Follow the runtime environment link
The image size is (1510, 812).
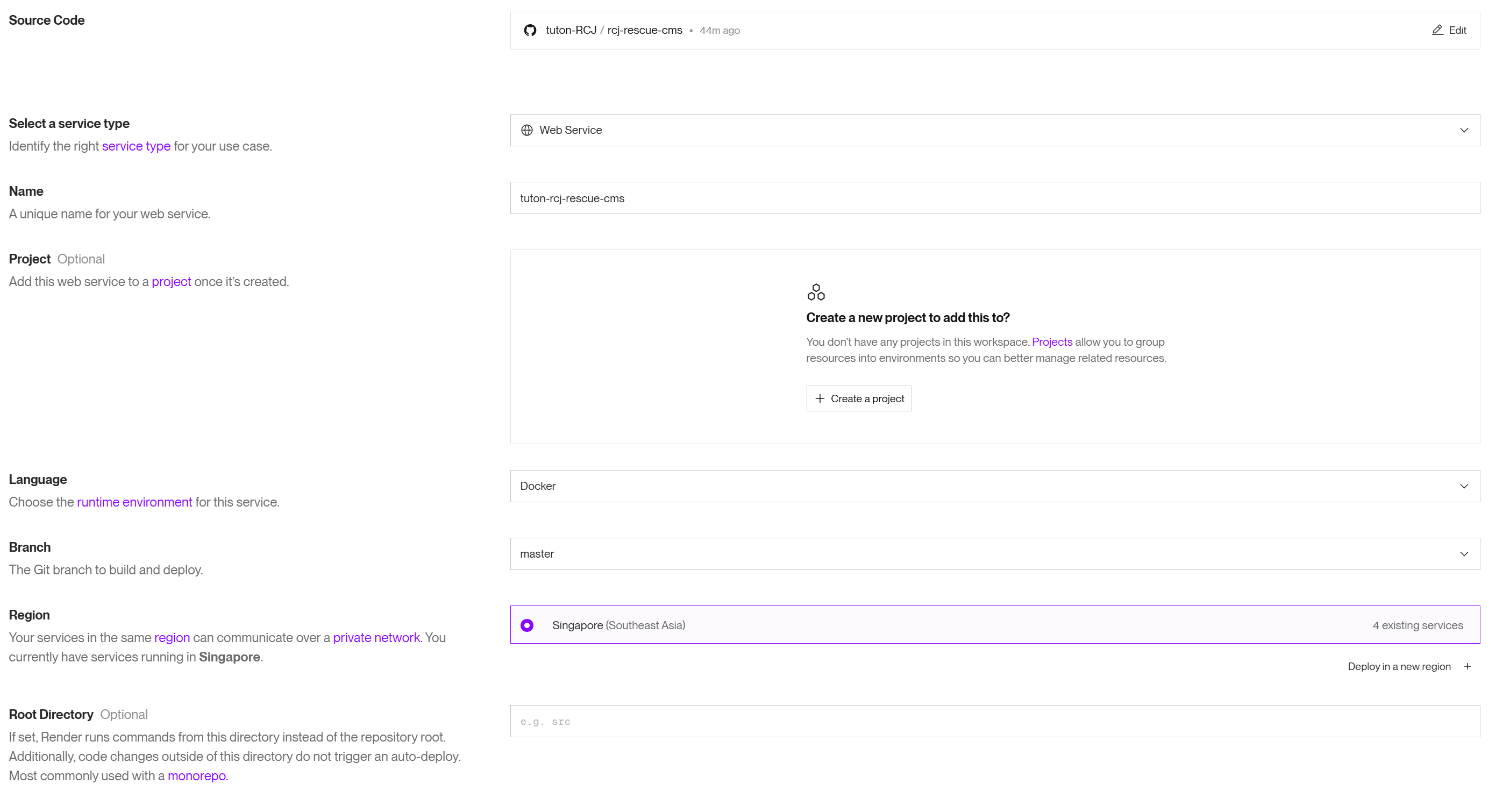point(134,502)
